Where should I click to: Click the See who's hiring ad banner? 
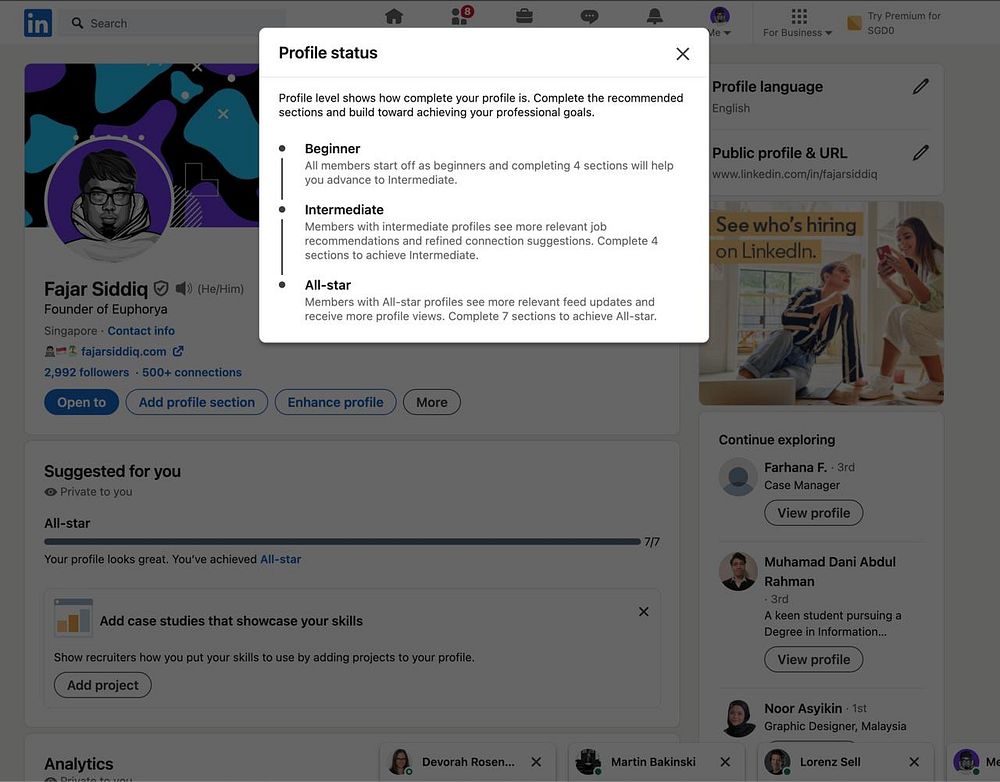tap(821, 303)
